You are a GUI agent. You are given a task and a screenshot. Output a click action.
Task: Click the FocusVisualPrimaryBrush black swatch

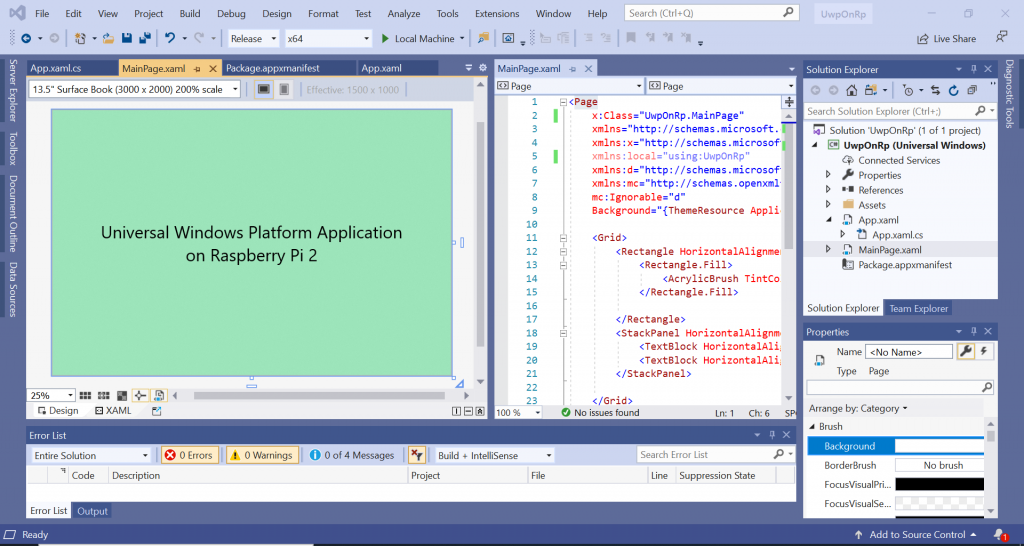click(x=939, y=485)
